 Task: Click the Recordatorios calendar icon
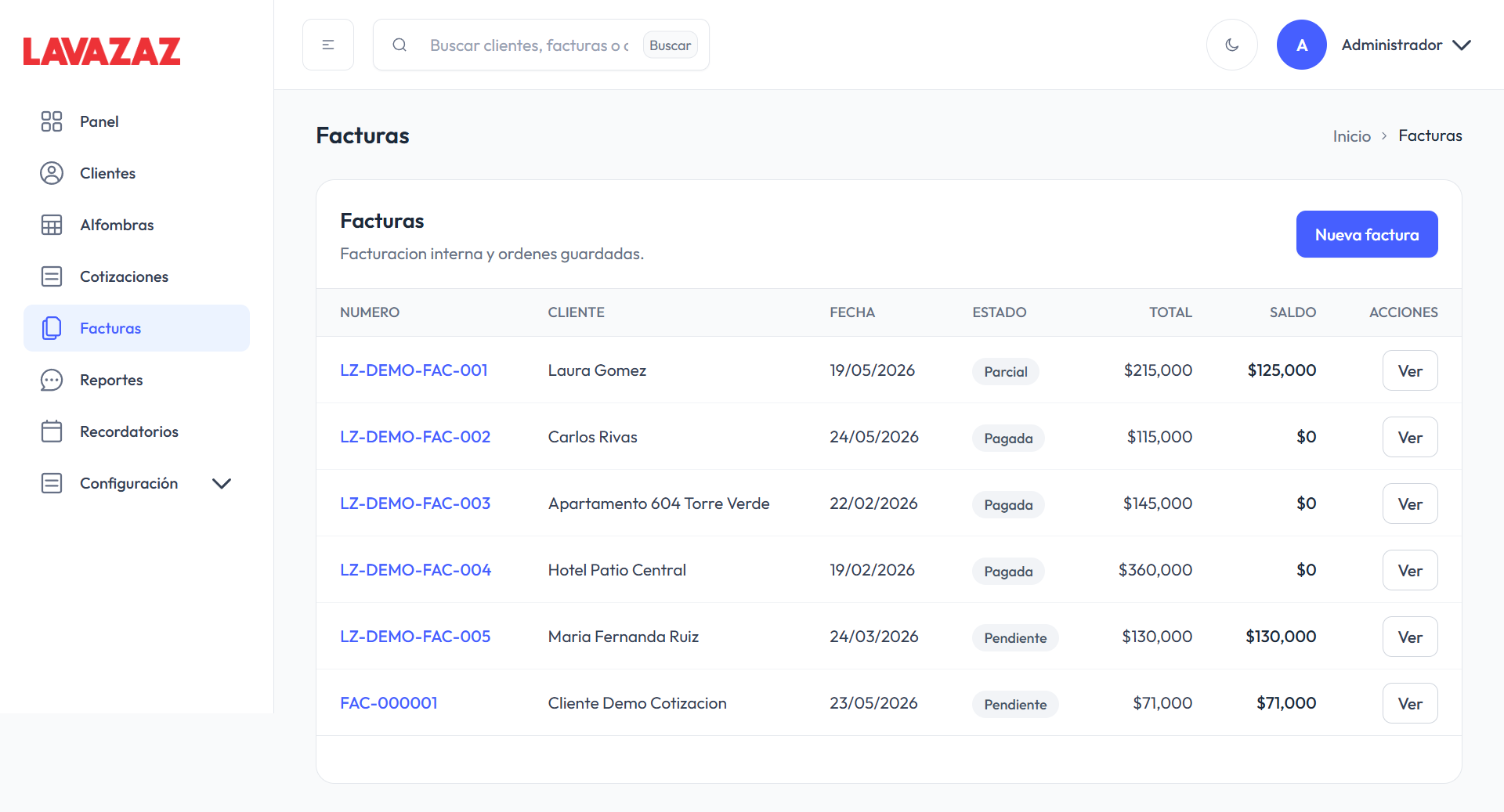coord(52,431)
